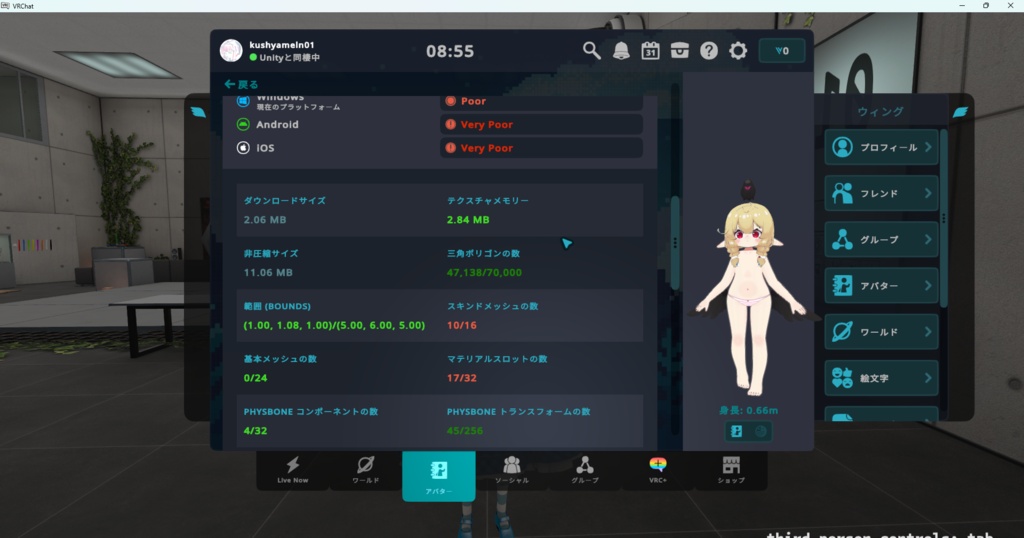Viewport: 1024px width, 538px height.
Task: Click the avatar details scrollbar handle
Action: 675,243
